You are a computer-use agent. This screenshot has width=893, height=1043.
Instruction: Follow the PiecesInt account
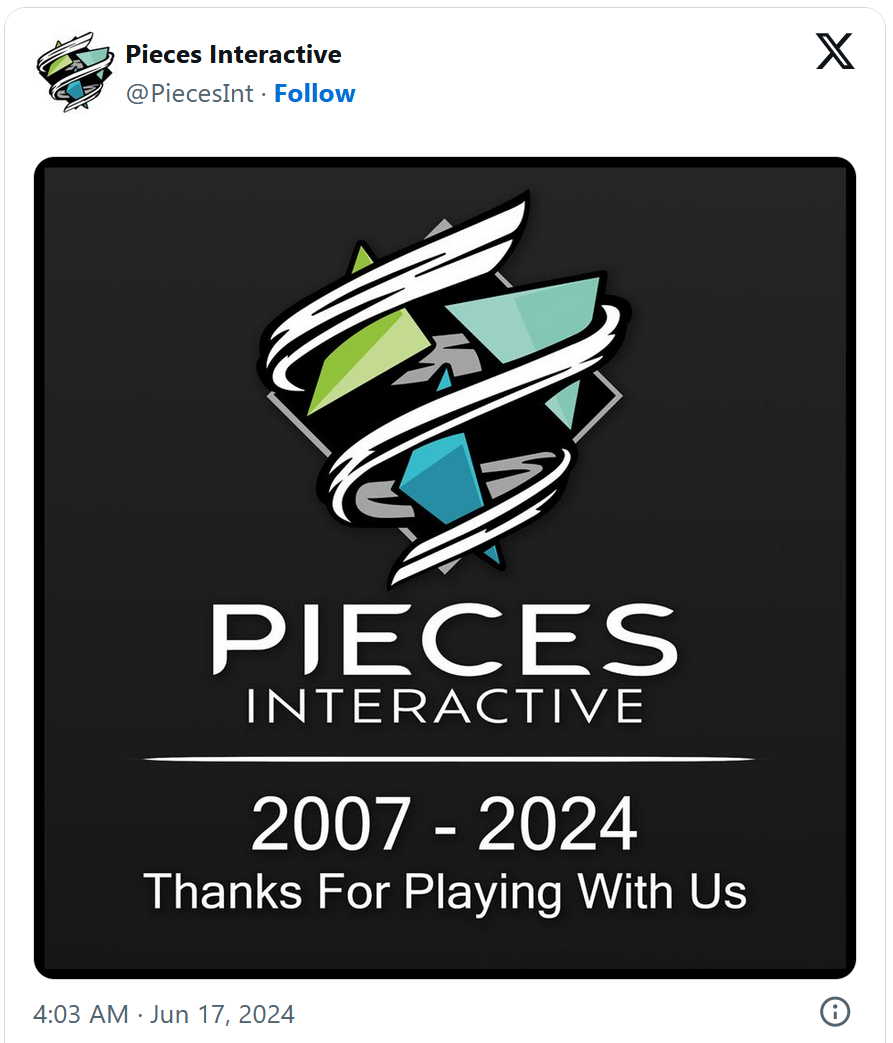point(315,93)
